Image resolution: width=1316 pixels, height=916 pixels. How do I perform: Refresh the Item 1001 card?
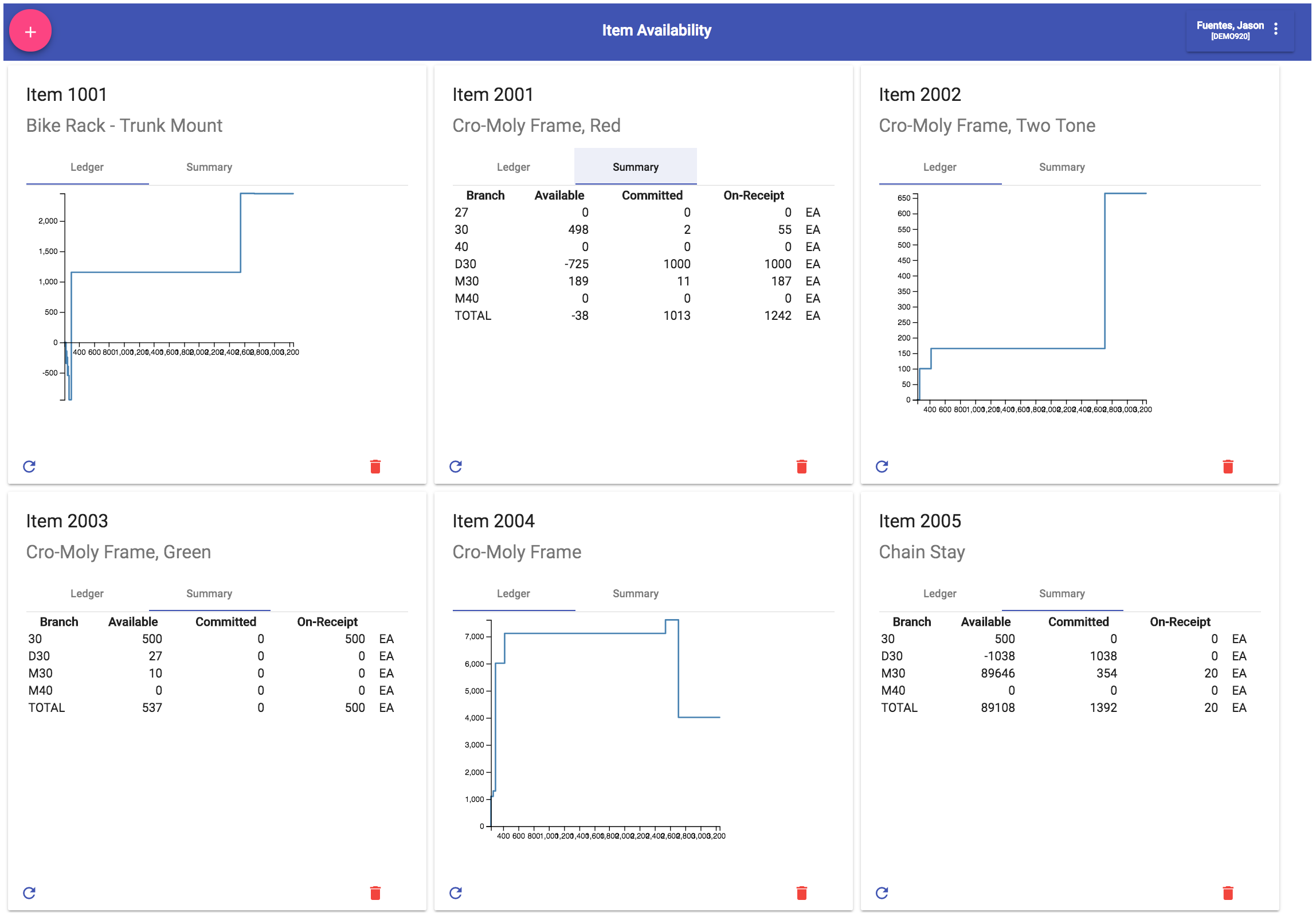point(29,467)
